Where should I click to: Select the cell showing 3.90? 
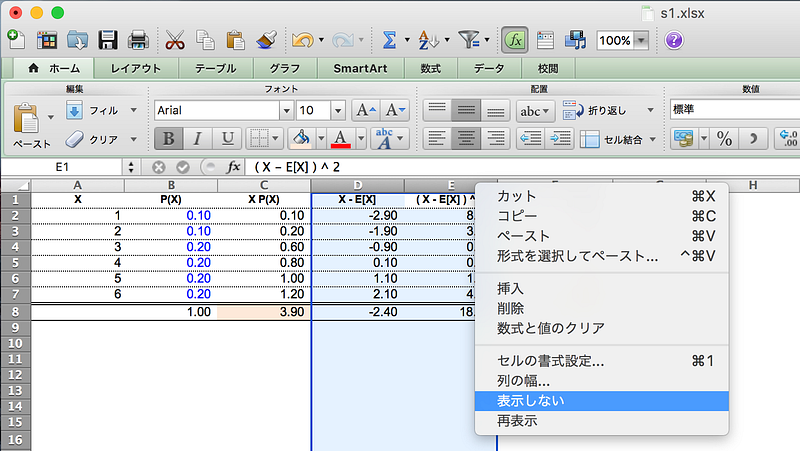(264, 312)
